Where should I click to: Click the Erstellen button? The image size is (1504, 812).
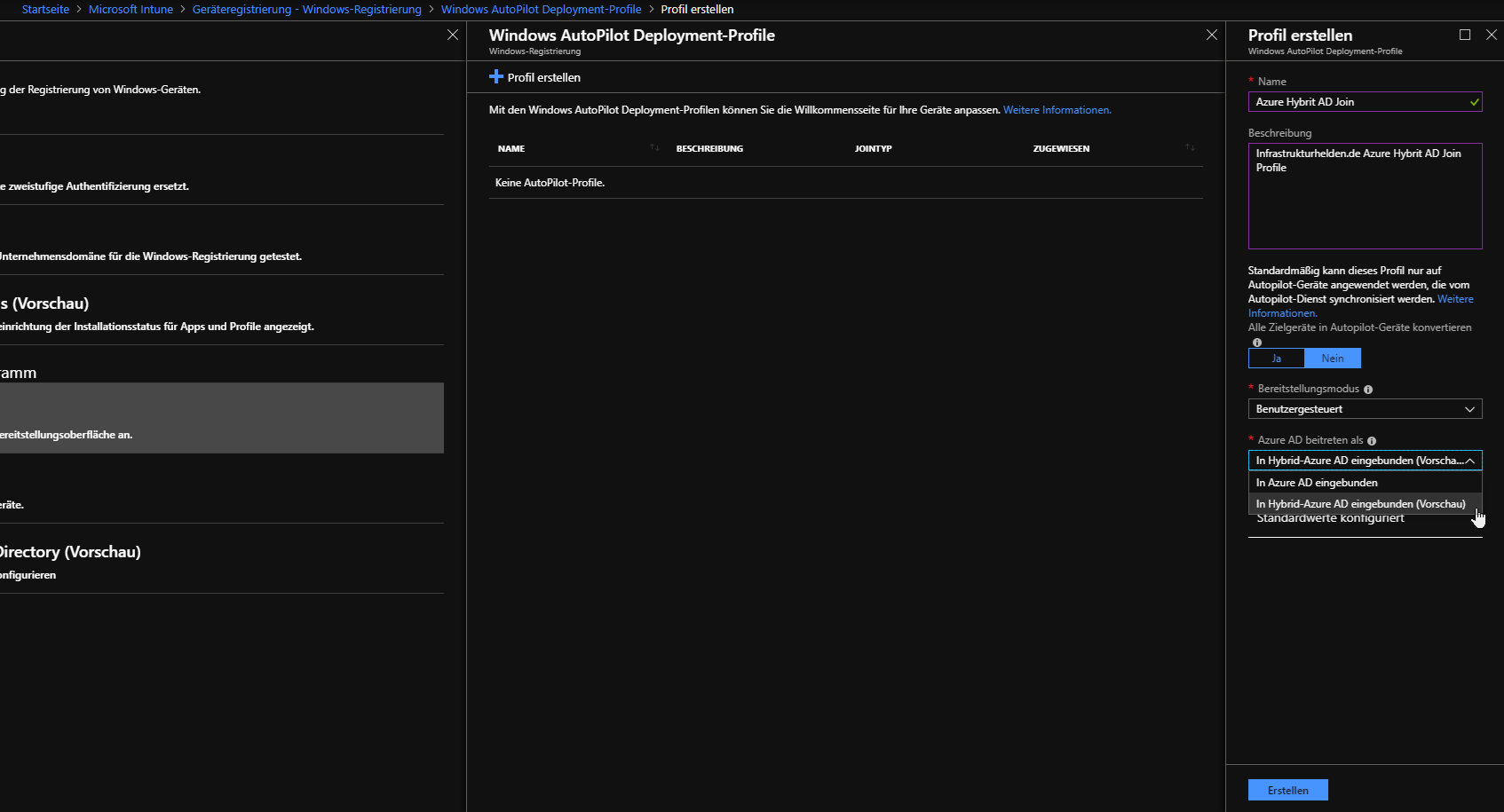pos(1287,790)
